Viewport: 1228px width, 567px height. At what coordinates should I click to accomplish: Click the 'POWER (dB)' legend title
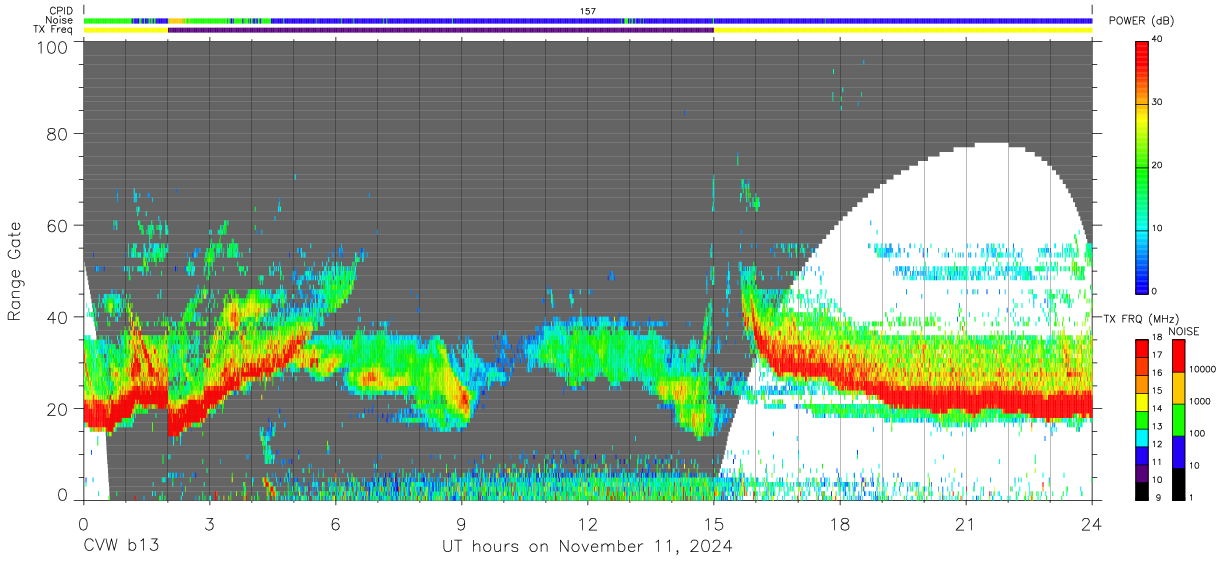coord(1143,21)
